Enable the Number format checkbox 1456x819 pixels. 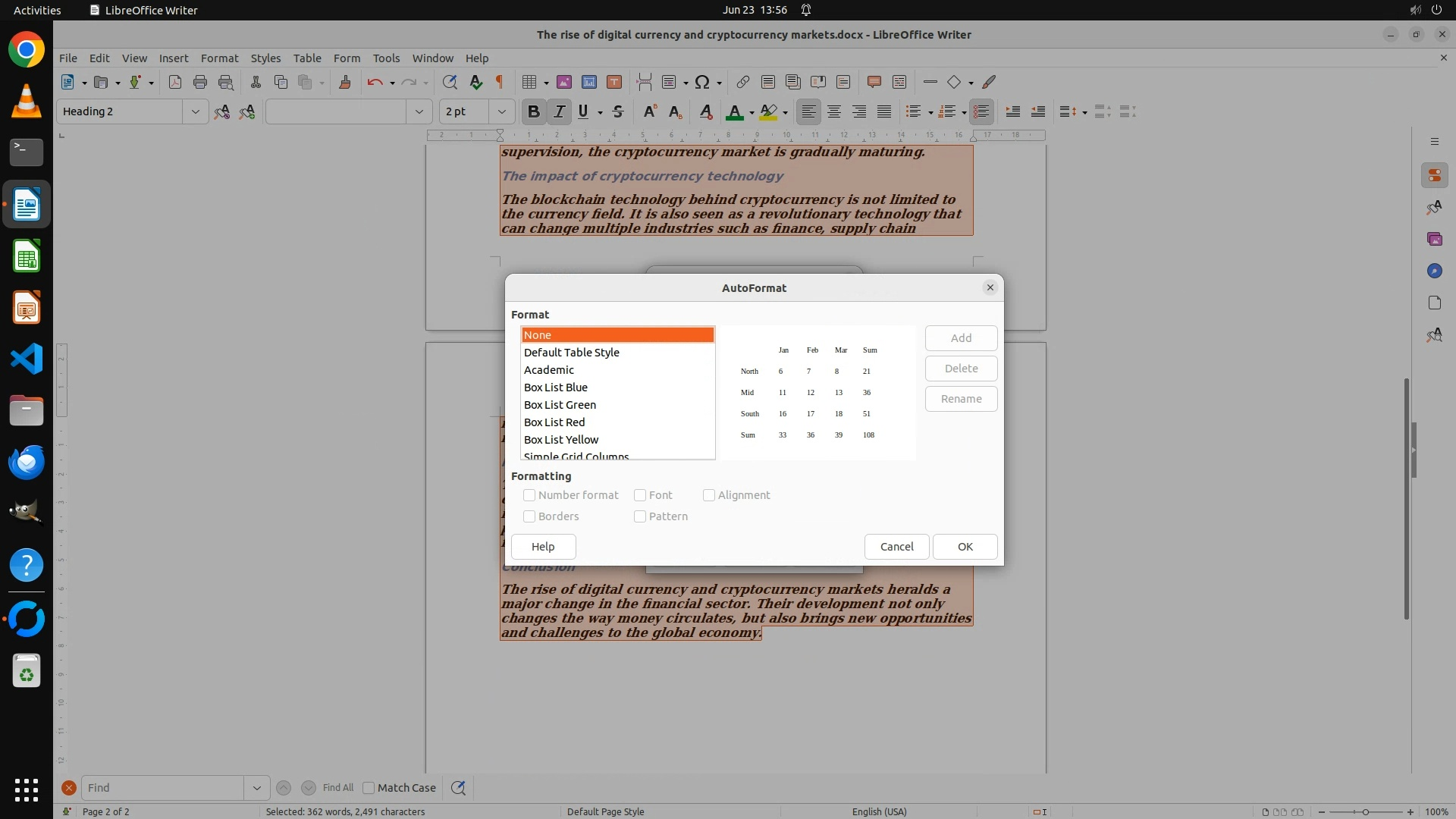529,495
